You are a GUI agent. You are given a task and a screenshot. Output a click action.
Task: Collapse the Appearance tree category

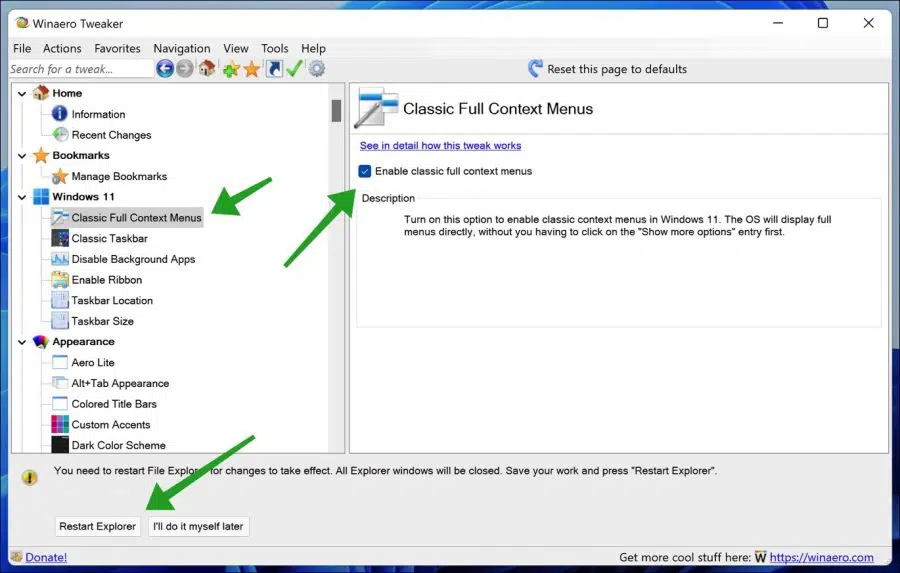tap(22, 342)
